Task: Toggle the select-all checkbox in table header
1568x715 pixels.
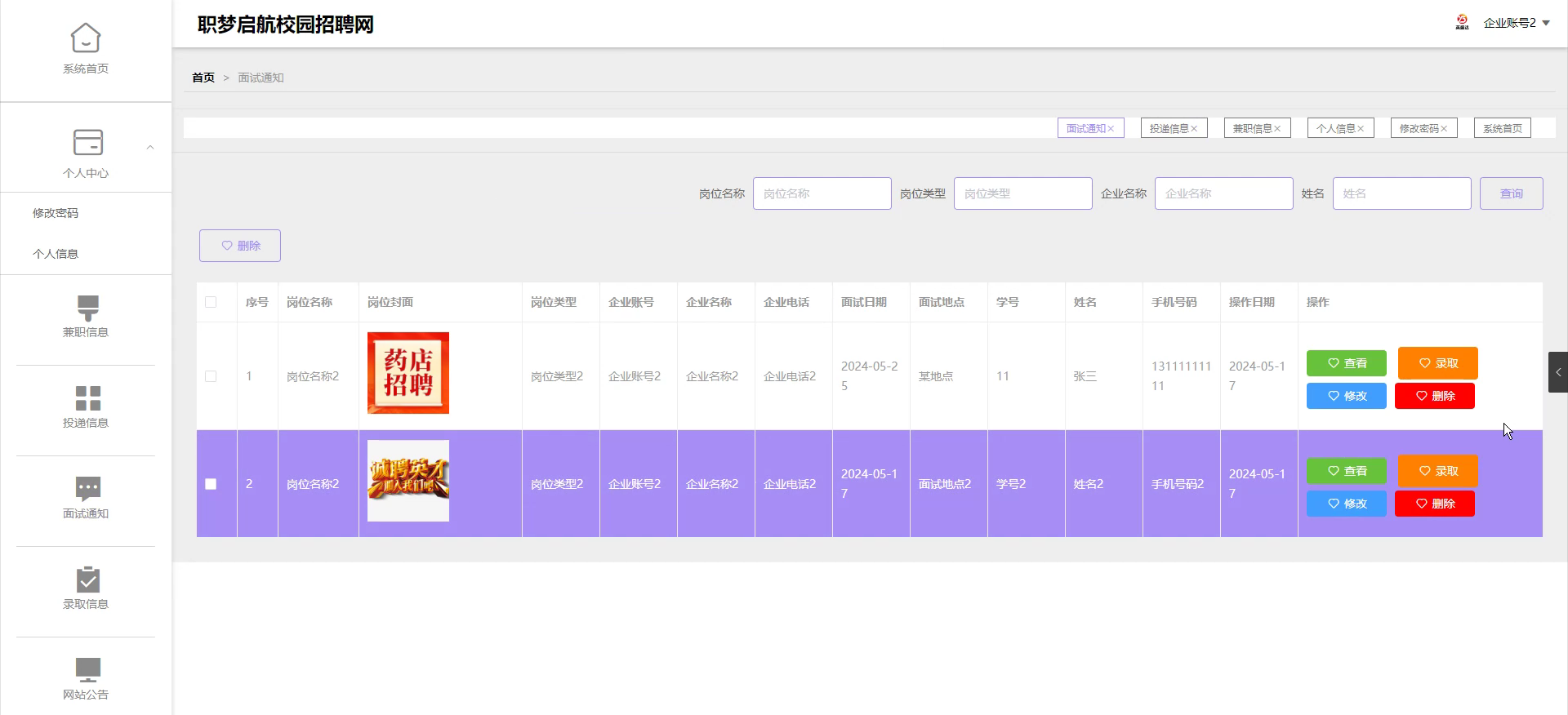Action: pos(211,302)
